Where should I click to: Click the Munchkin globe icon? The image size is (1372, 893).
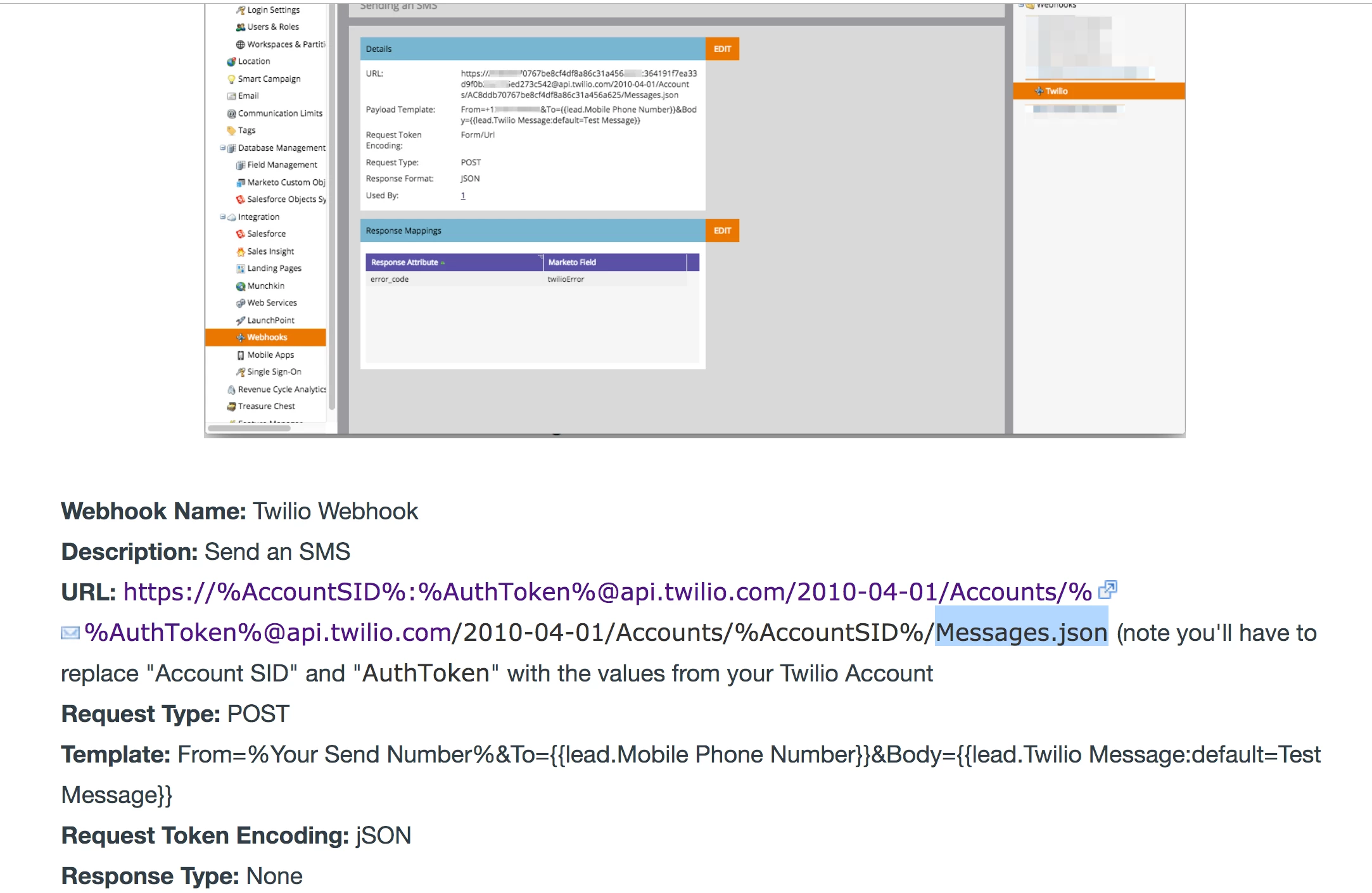tap(241, 286)
